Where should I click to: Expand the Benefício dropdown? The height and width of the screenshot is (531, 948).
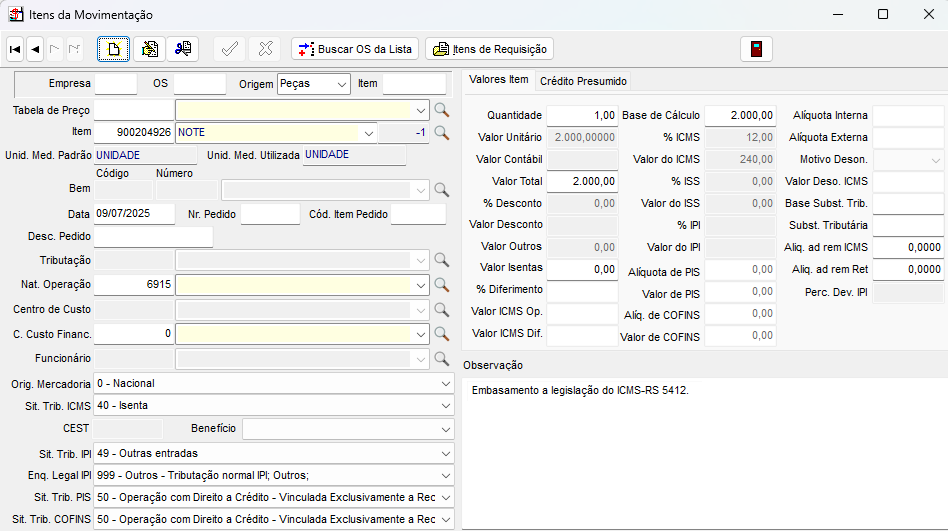[x=446, y=429]
